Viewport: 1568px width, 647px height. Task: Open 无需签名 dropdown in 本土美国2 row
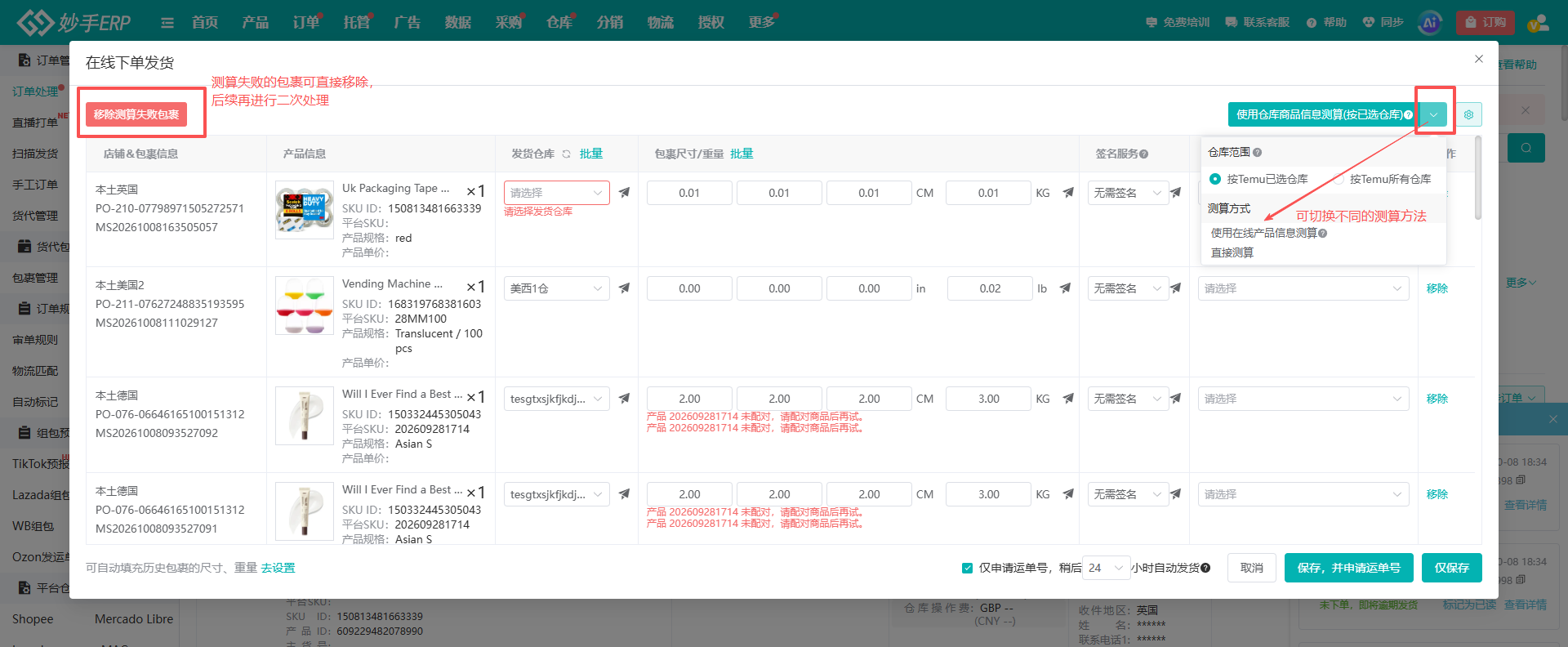click(1128, 288)
